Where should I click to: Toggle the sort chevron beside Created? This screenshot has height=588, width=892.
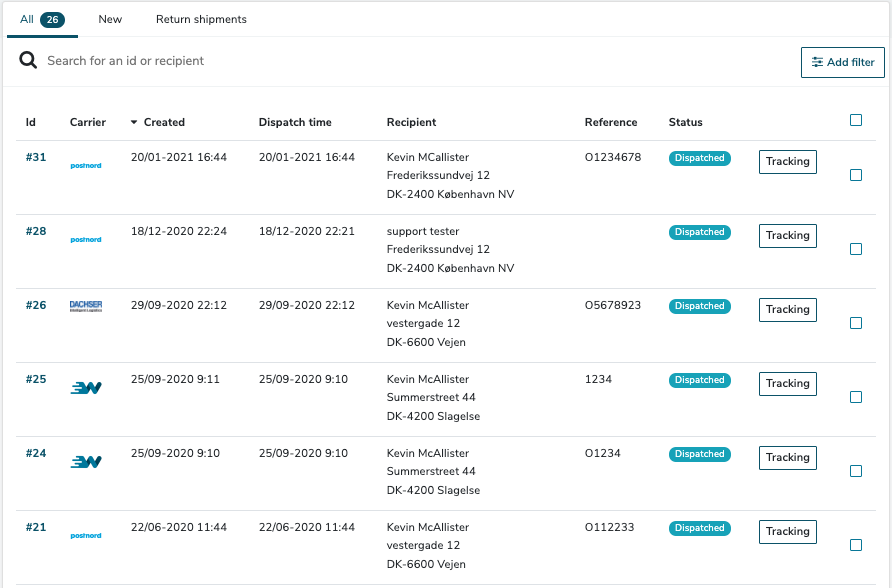pyautogui.click(x=134, y=122)
